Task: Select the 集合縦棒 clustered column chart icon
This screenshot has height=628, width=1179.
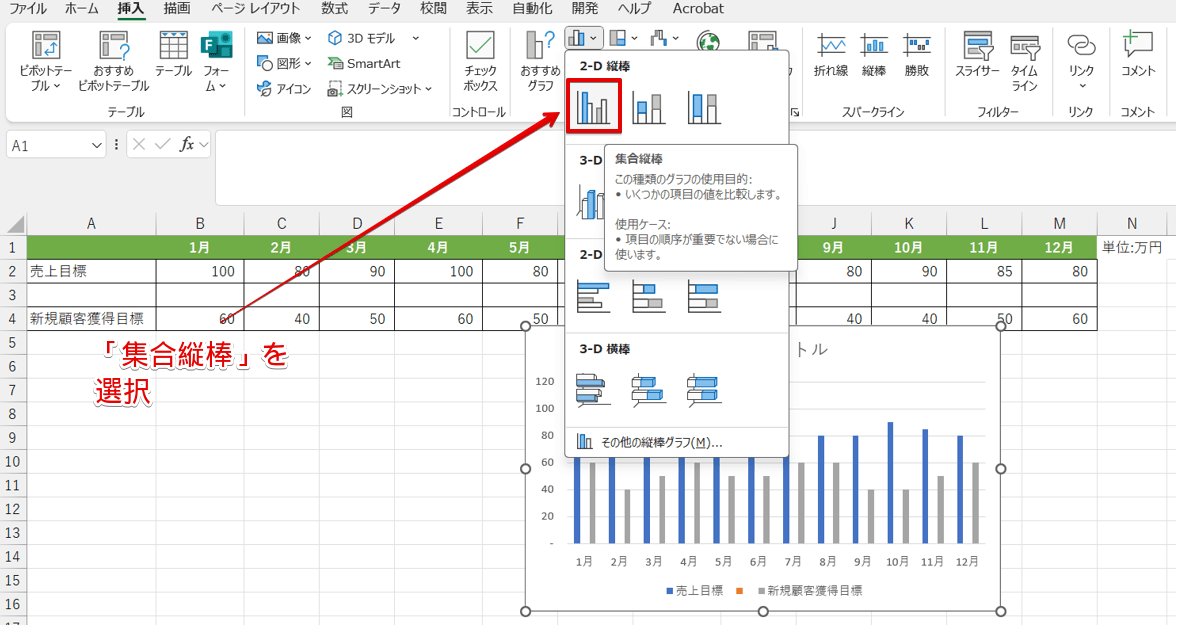Action: (x=594, y=107)
